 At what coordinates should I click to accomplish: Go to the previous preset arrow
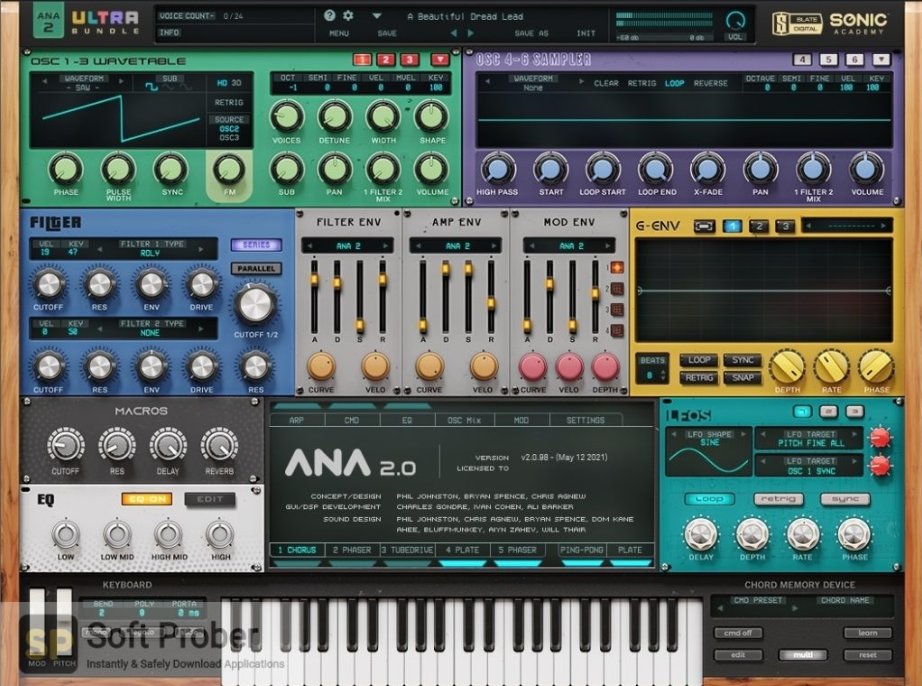pos(453,33)
